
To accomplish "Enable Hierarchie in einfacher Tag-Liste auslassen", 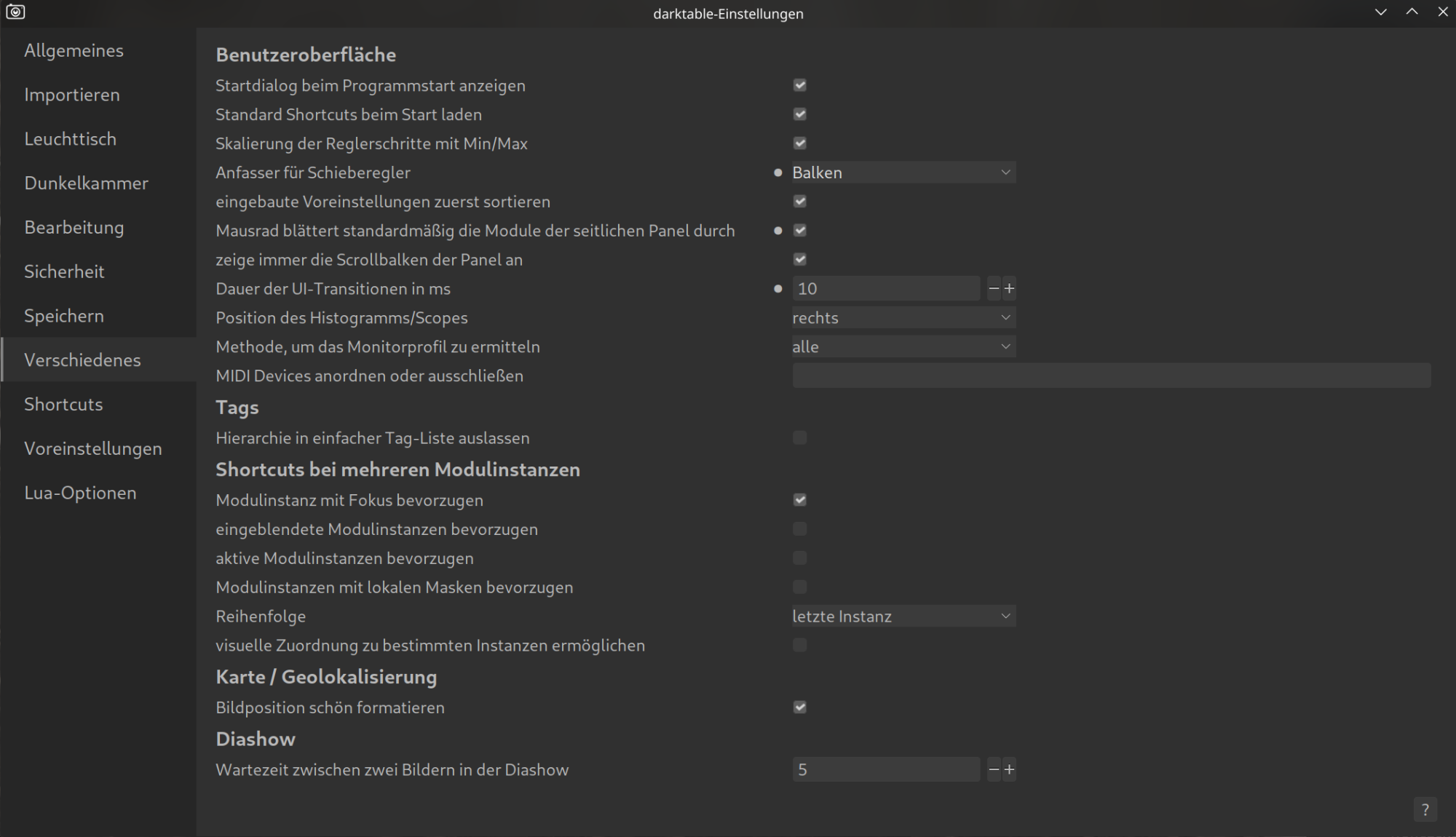I will (799, 438).
